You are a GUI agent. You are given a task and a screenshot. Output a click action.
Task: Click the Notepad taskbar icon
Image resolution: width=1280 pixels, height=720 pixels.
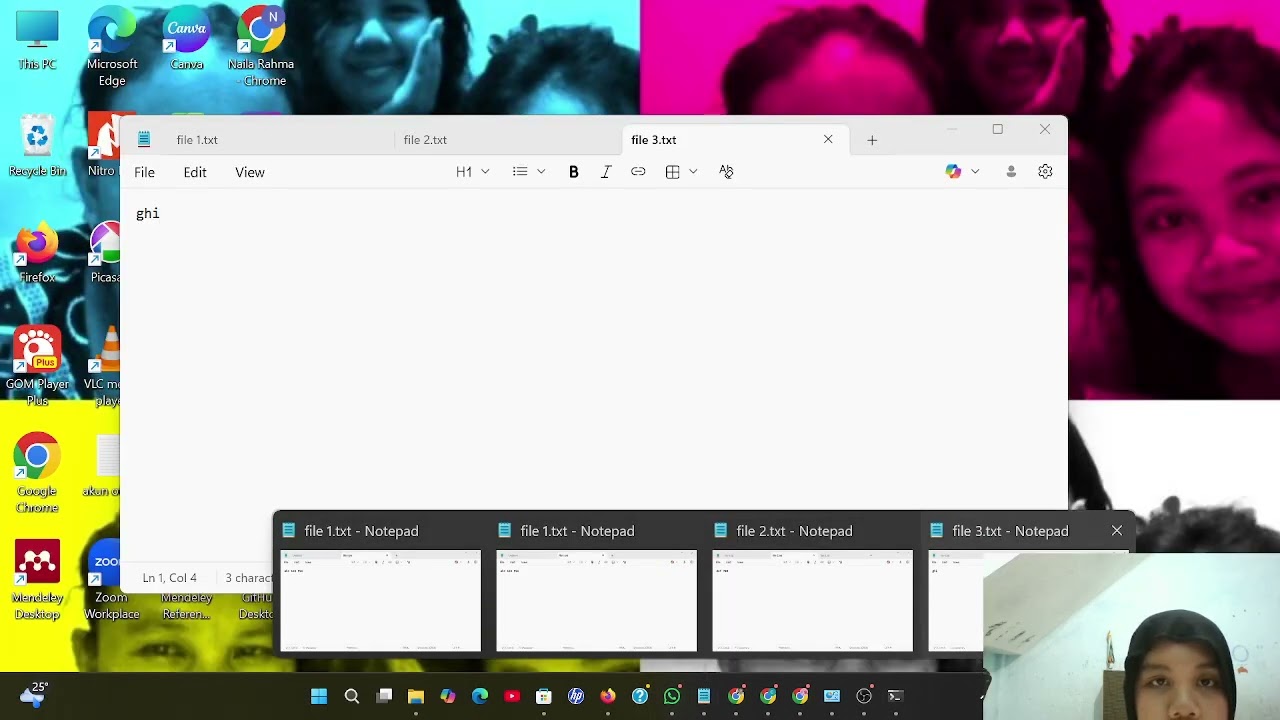(704, 696)
